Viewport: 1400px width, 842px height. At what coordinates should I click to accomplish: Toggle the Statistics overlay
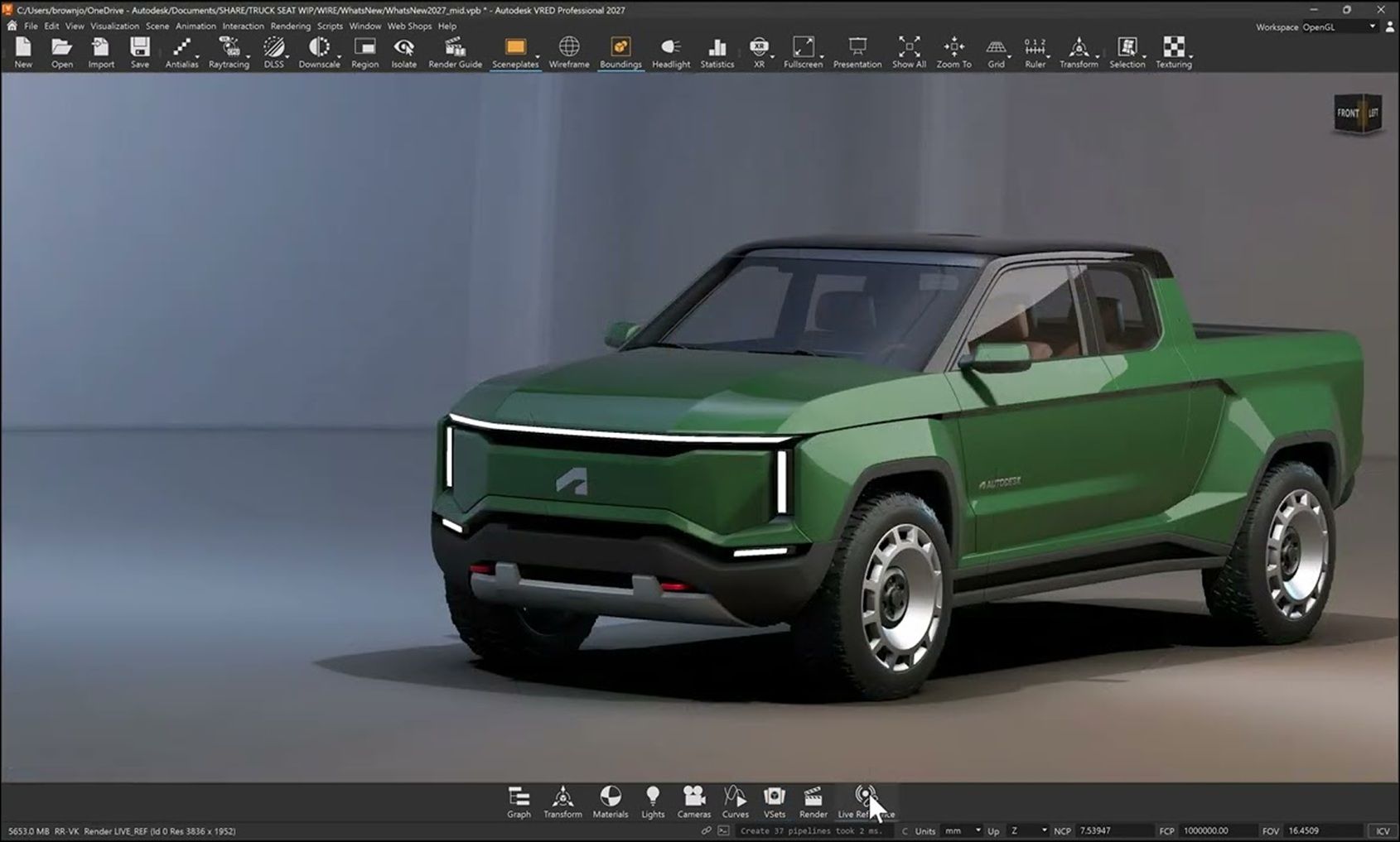717,52
